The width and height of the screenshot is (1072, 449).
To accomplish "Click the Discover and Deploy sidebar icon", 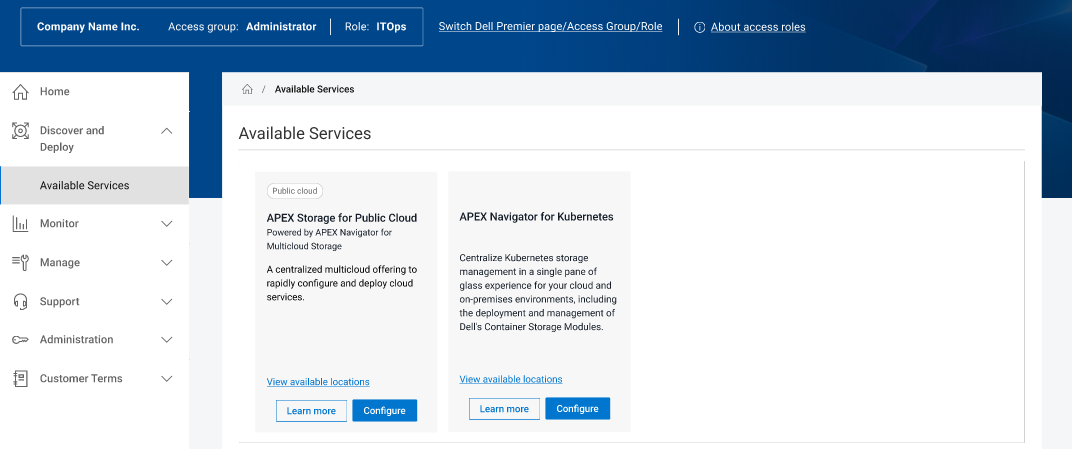I will (x=20, y=131).
